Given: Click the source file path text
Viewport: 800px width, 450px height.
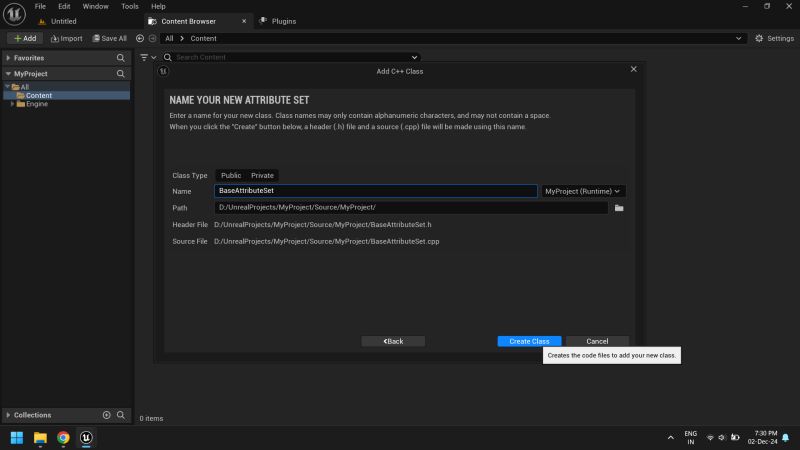Looking at the screenshot, I should click(x=327, y=241).
